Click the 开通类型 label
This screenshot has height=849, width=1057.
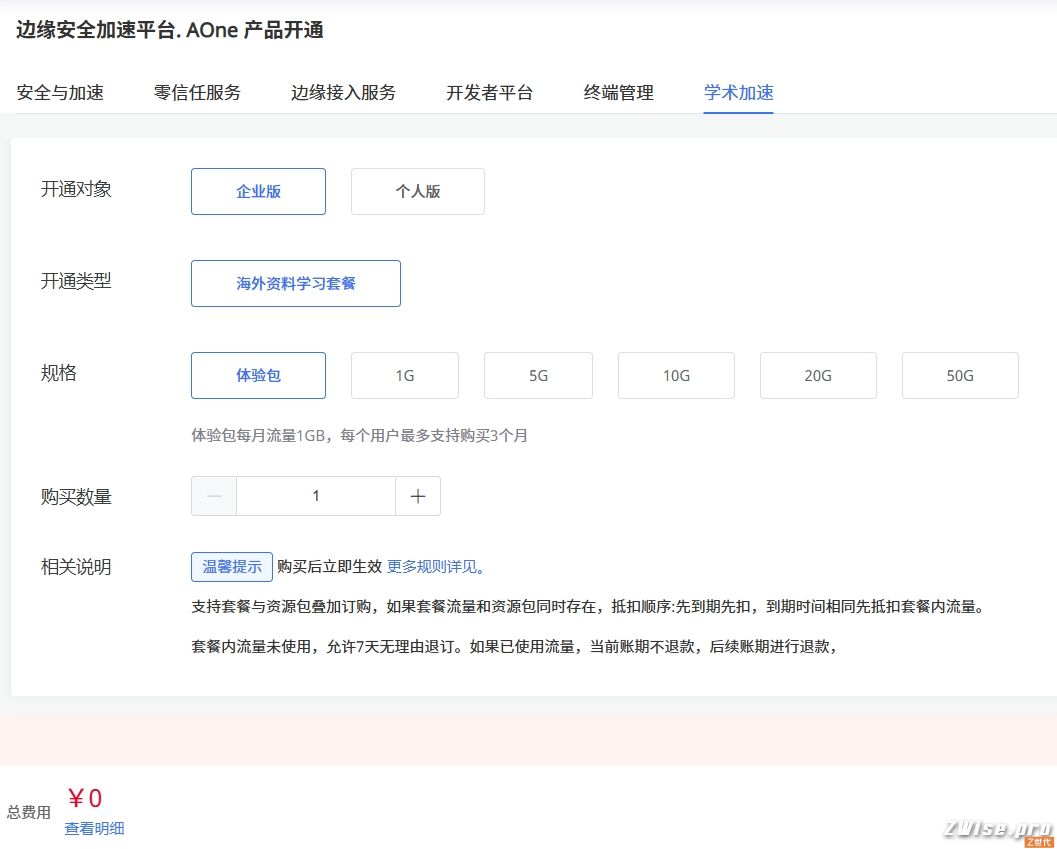[76, 281]
